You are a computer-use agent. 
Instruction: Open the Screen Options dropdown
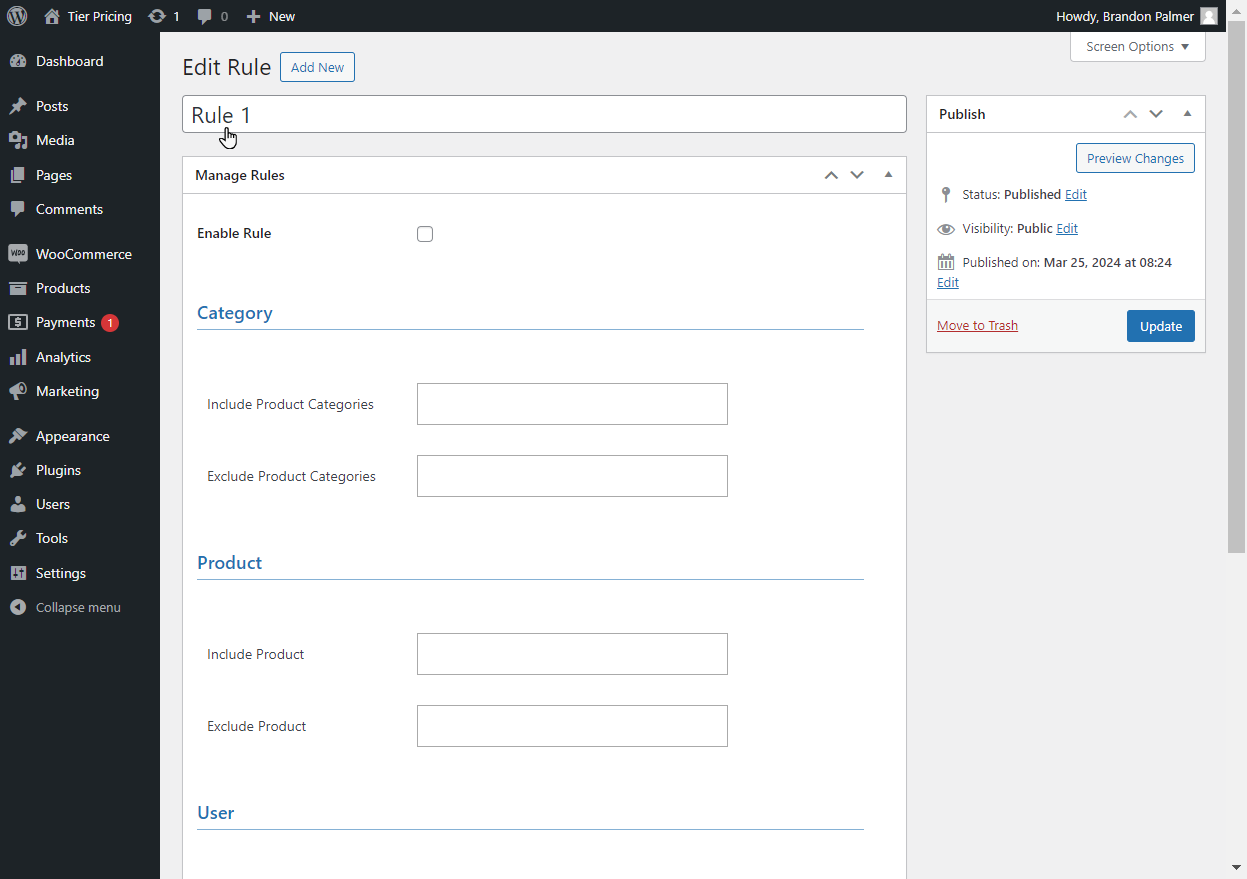point(1138,47)
